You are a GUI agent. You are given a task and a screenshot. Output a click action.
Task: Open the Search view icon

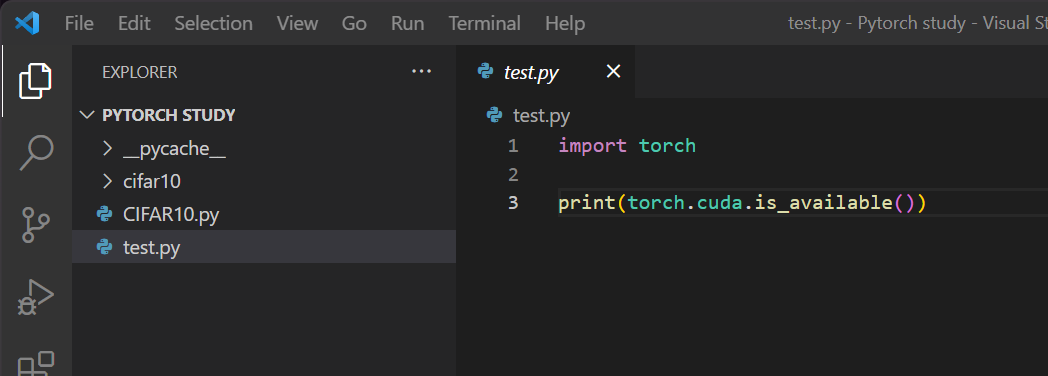[35, 152]
